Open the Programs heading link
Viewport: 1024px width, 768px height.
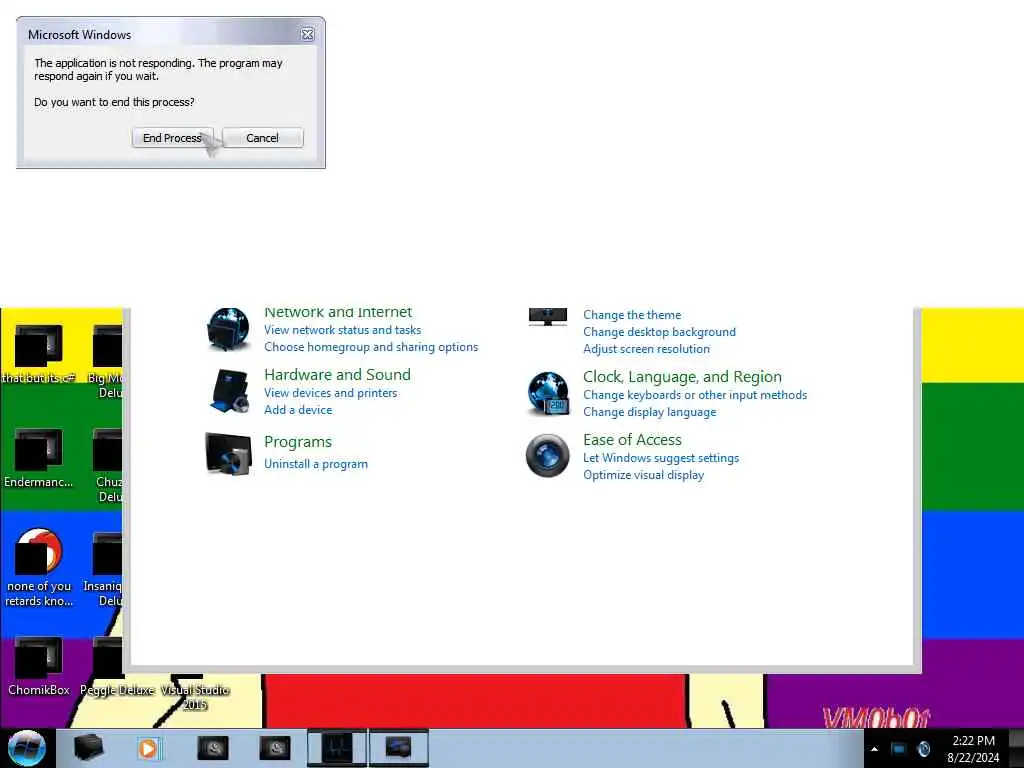(x=298, y=441)
